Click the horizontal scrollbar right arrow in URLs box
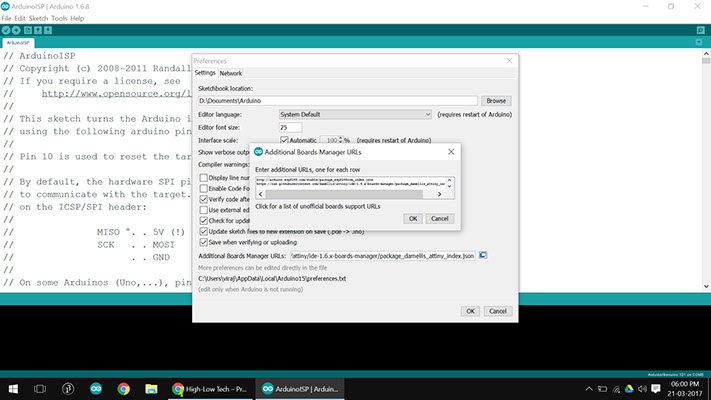The height and width of the screenshot is (400, 711). (439, 194)
